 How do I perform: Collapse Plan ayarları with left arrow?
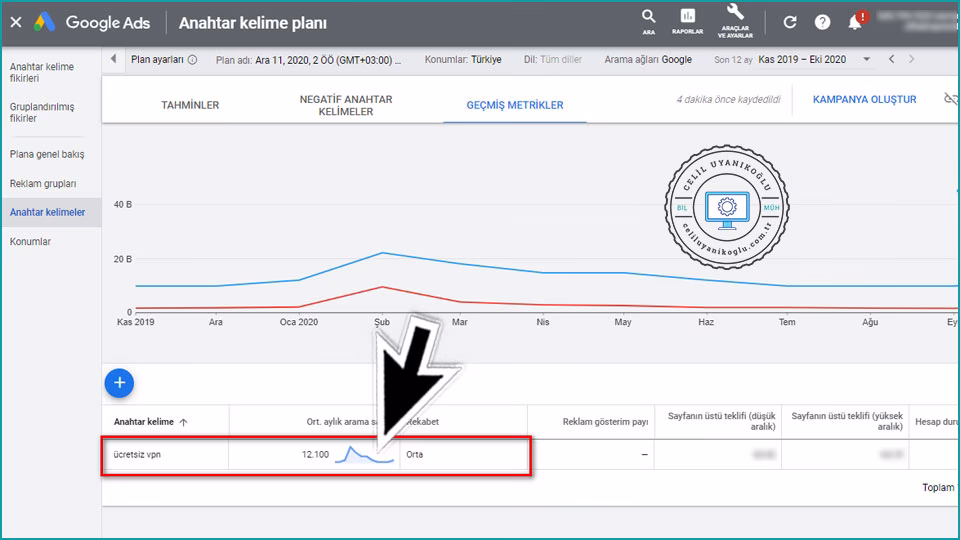point(113,59)
